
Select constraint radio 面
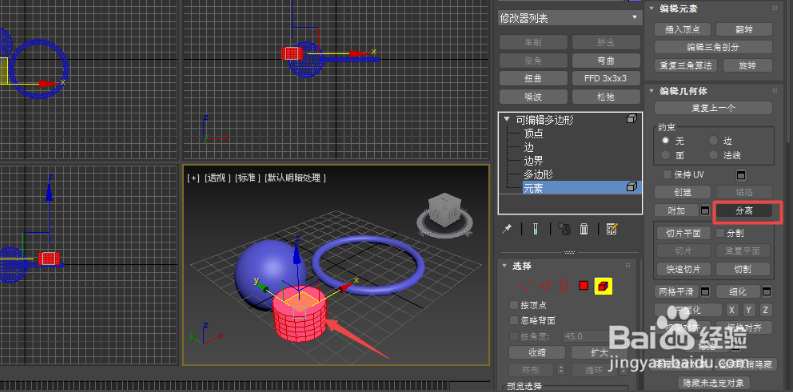tap(665, 155)
